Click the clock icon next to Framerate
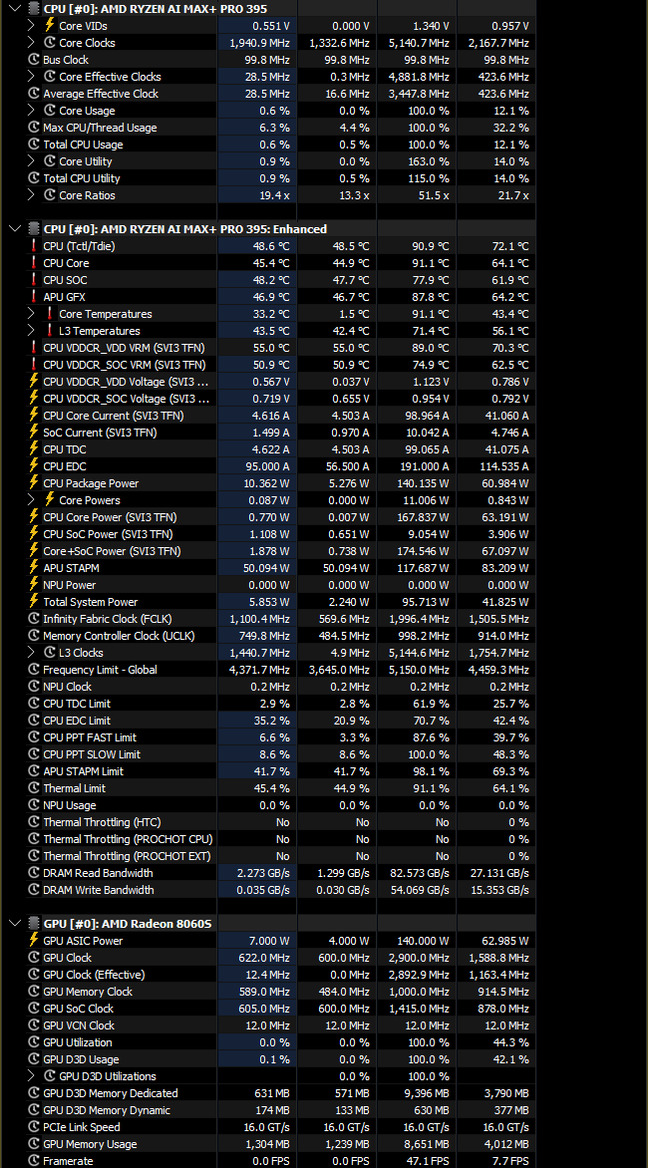This screenshot has width=648, height=1168. pos(34,1161)
